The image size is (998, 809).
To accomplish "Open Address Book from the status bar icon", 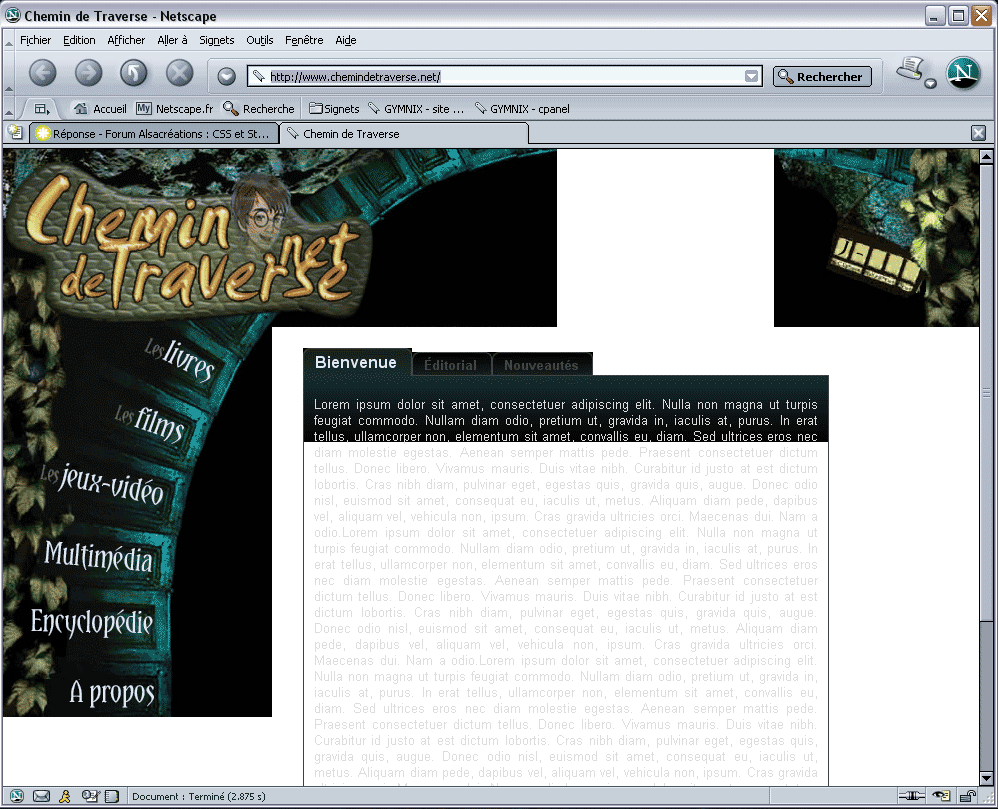I will pyautogui.click(x=112, y=796).
